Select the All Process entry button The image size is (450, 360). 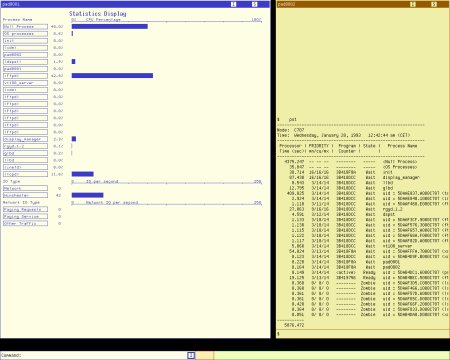(25, 27)
